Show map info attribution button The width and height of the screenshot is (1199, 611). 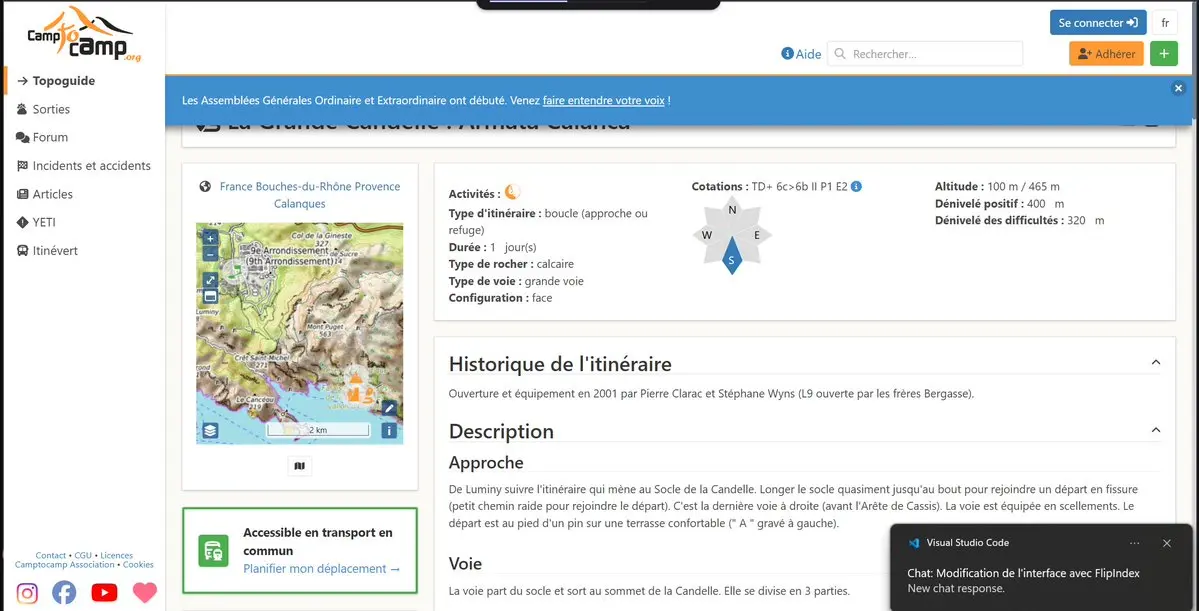(x=389, y=431)
